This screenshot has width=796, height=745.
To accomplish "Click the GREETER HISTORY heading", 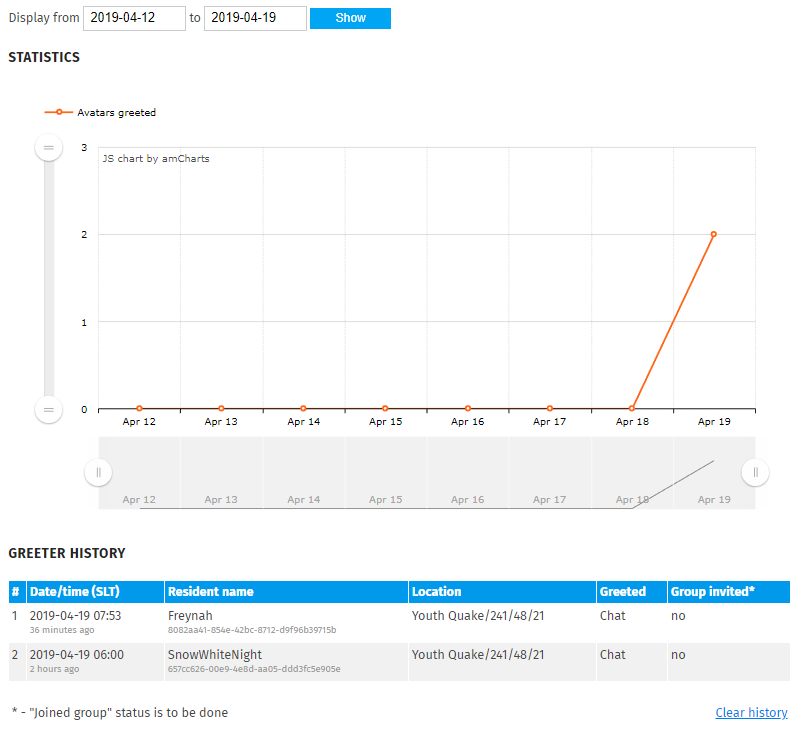I will (67, 553).
